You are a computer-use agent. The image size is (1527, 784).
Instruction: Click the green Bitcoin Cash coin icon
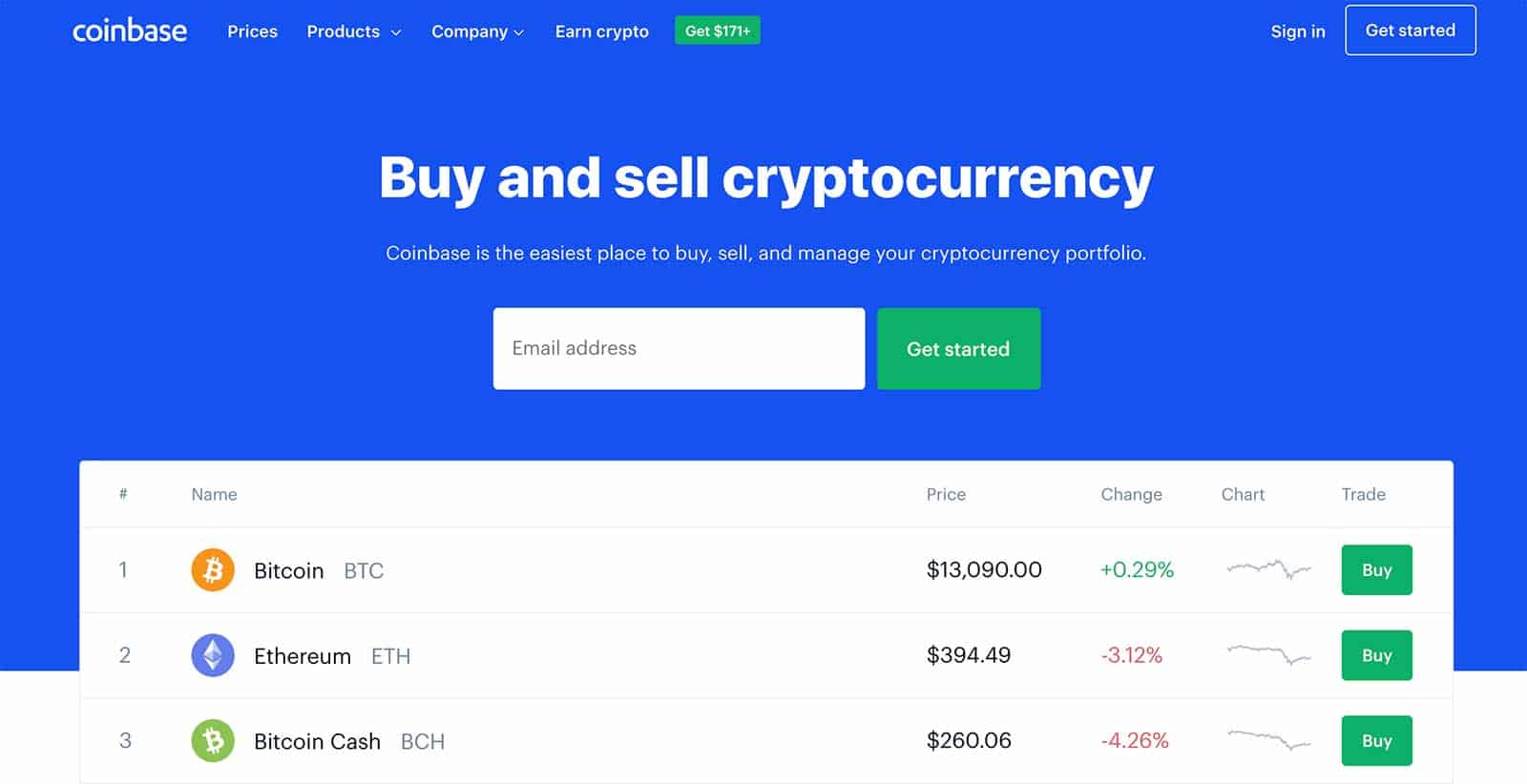[x=213, y=741]
